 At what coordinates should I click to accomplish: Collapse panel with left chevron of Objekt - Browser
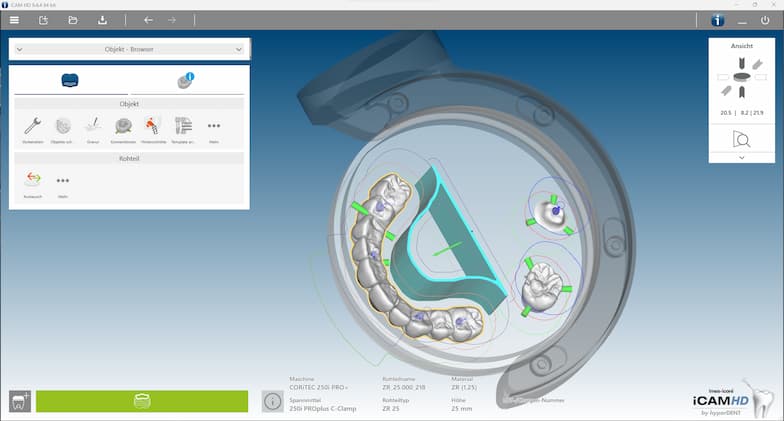20,48
